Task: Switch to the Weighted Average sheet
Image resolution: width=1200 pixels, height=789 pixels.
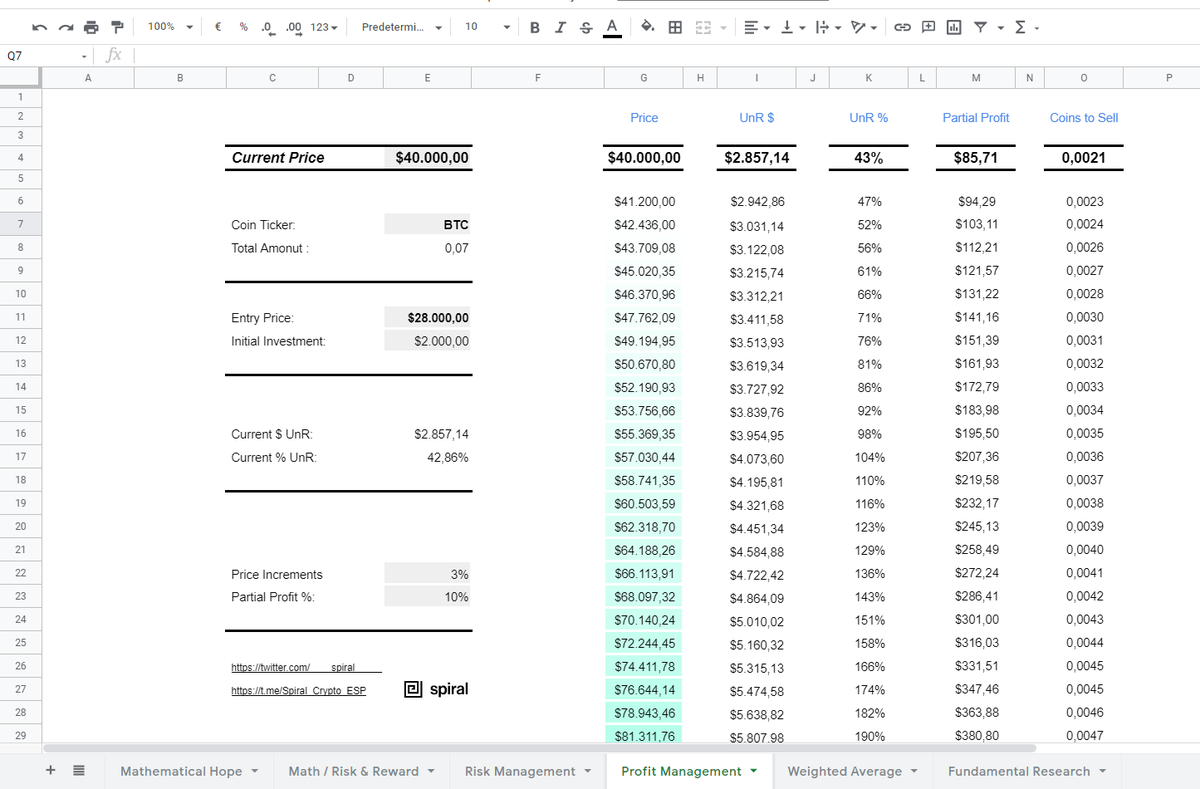Action: pos(853,771)
